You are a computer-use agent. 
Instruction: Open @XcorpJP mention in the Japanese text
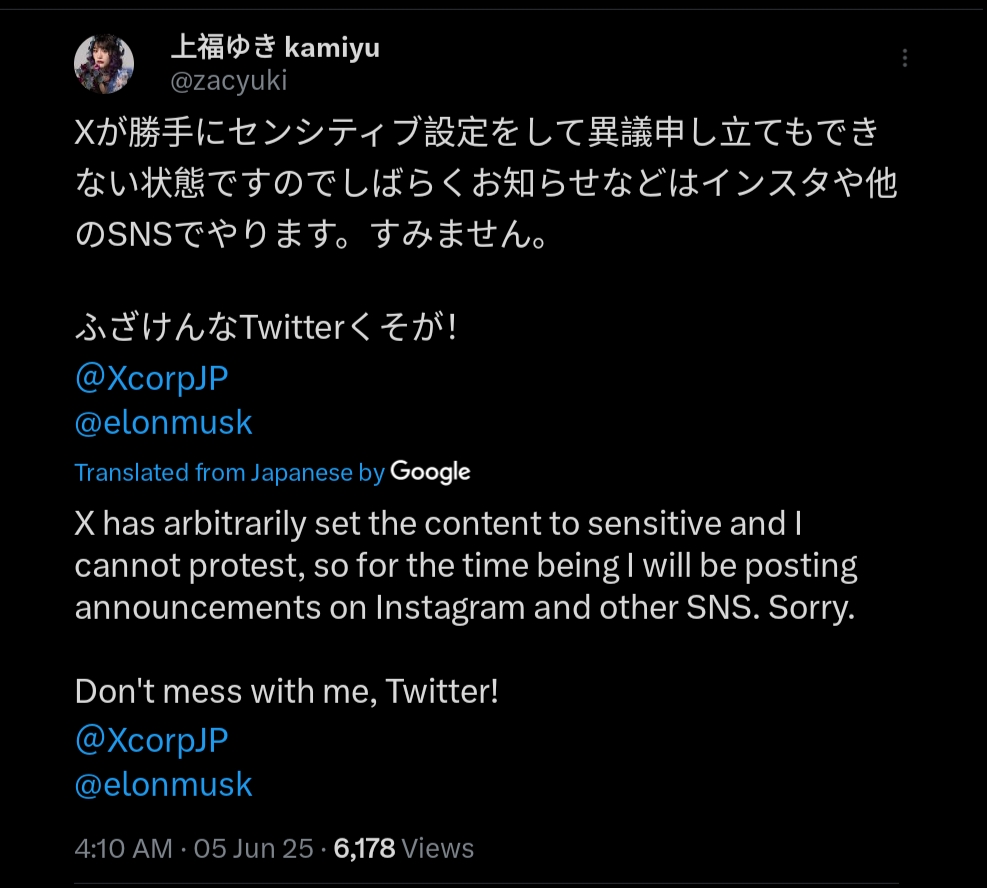[x=152, y=379]
